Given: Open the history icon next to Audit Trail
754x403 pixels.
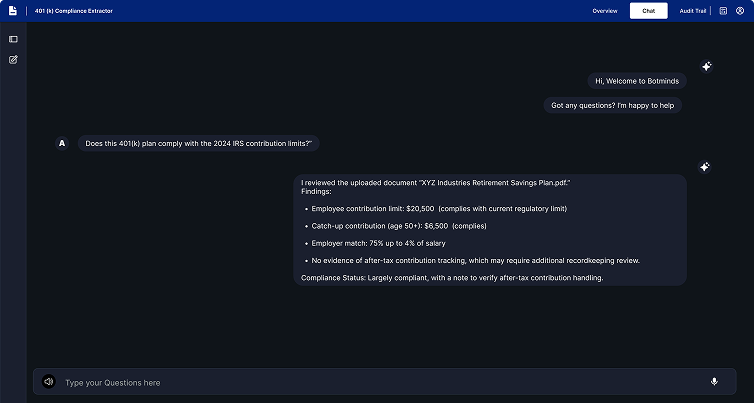Looking at the screenshot, I should (x=723, y=11).
